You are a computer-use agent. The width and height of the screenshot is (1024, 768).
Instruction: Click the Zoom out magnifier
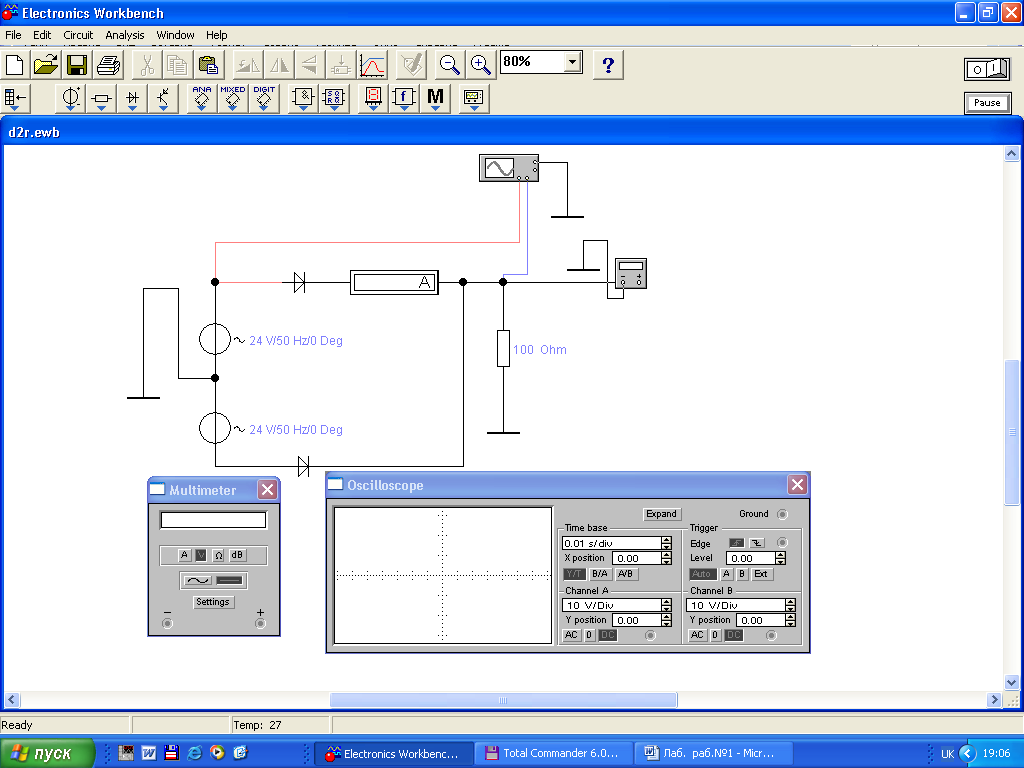click(x=449, y=65)
